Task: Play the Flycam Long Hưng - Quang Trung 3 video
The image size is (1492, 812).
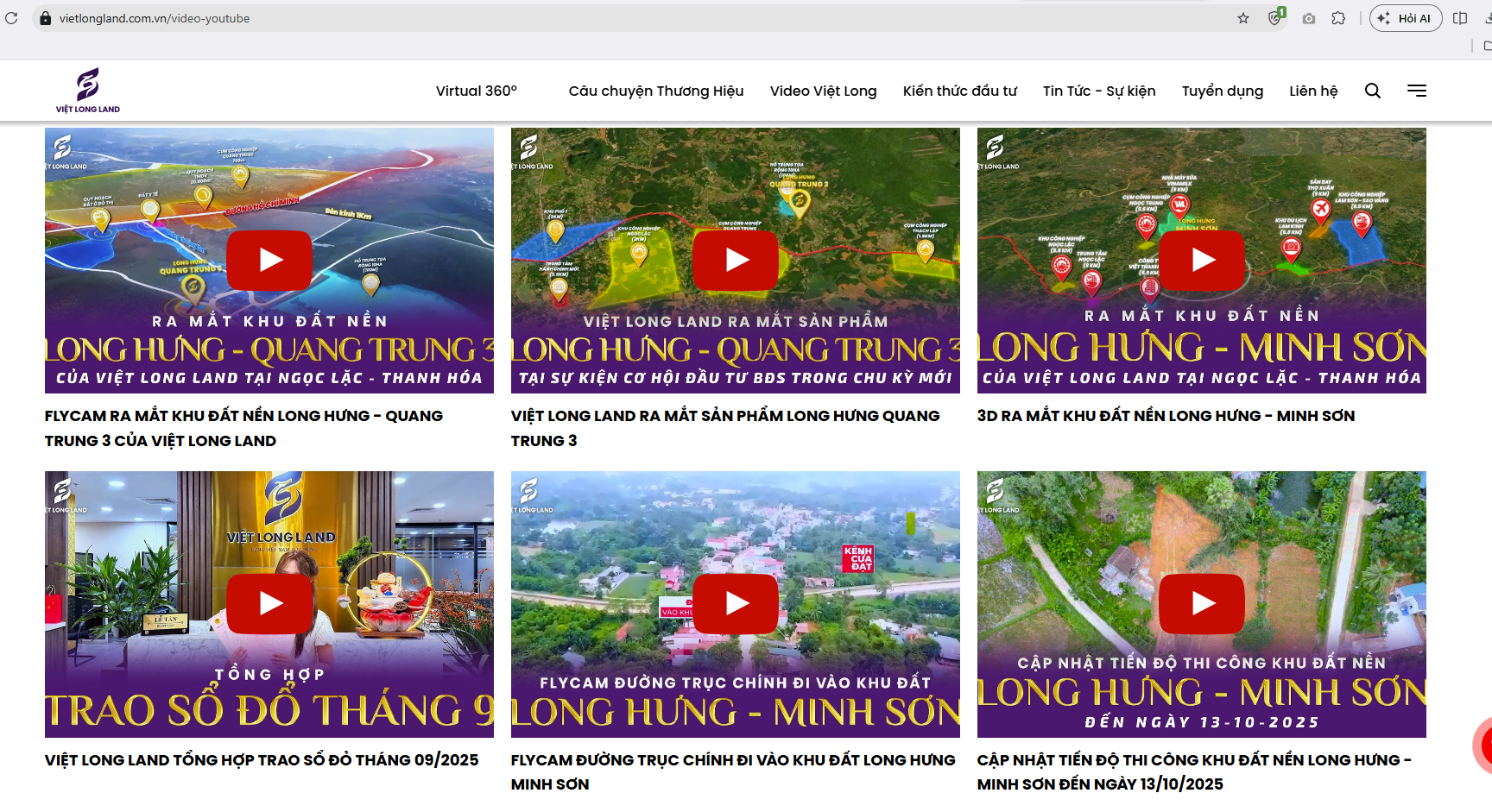Action: 269,261
